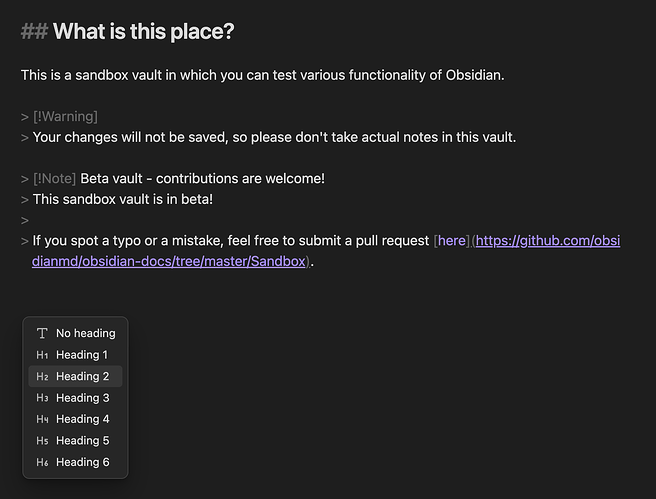The width and height of the screenshot is (656, 499).
Task: Select the No heading menu option
Action: click(x=75, y=333)
